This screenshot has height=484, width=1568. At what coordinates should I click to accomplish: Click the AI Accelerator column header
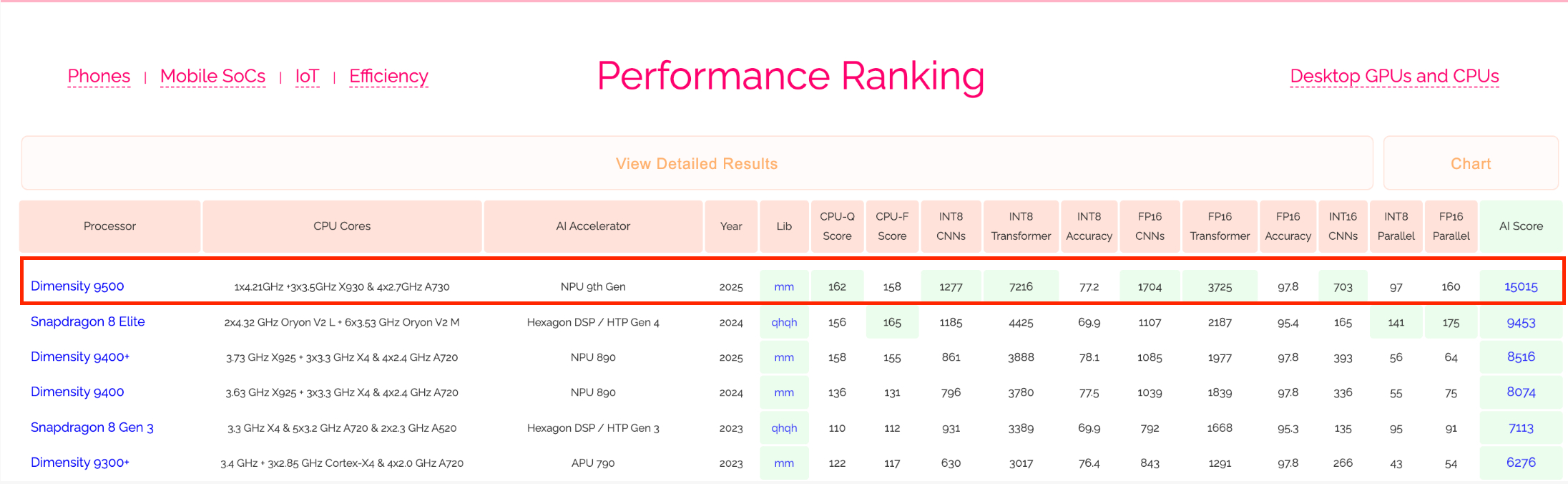tap(593, 226)
